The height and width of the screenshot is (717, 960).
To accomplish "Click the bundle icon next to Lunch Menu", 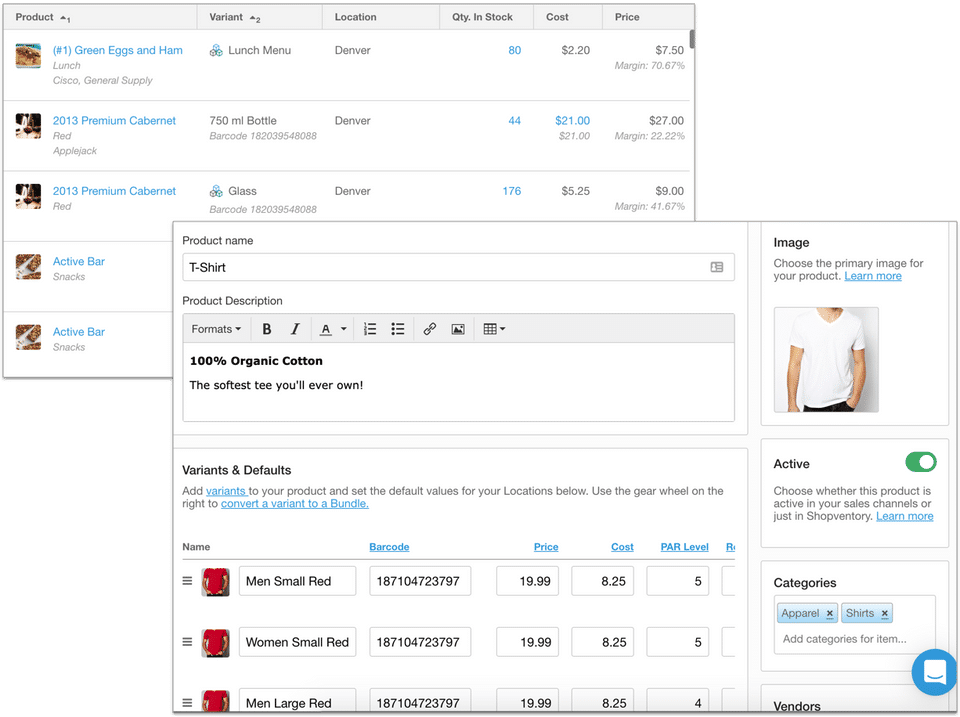I will 216,50.
